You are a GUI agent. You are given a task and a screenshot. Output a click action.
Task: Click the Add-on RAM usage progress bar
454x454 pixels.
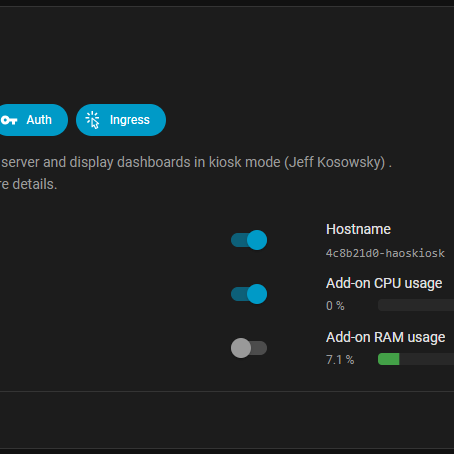click(416, 359)
